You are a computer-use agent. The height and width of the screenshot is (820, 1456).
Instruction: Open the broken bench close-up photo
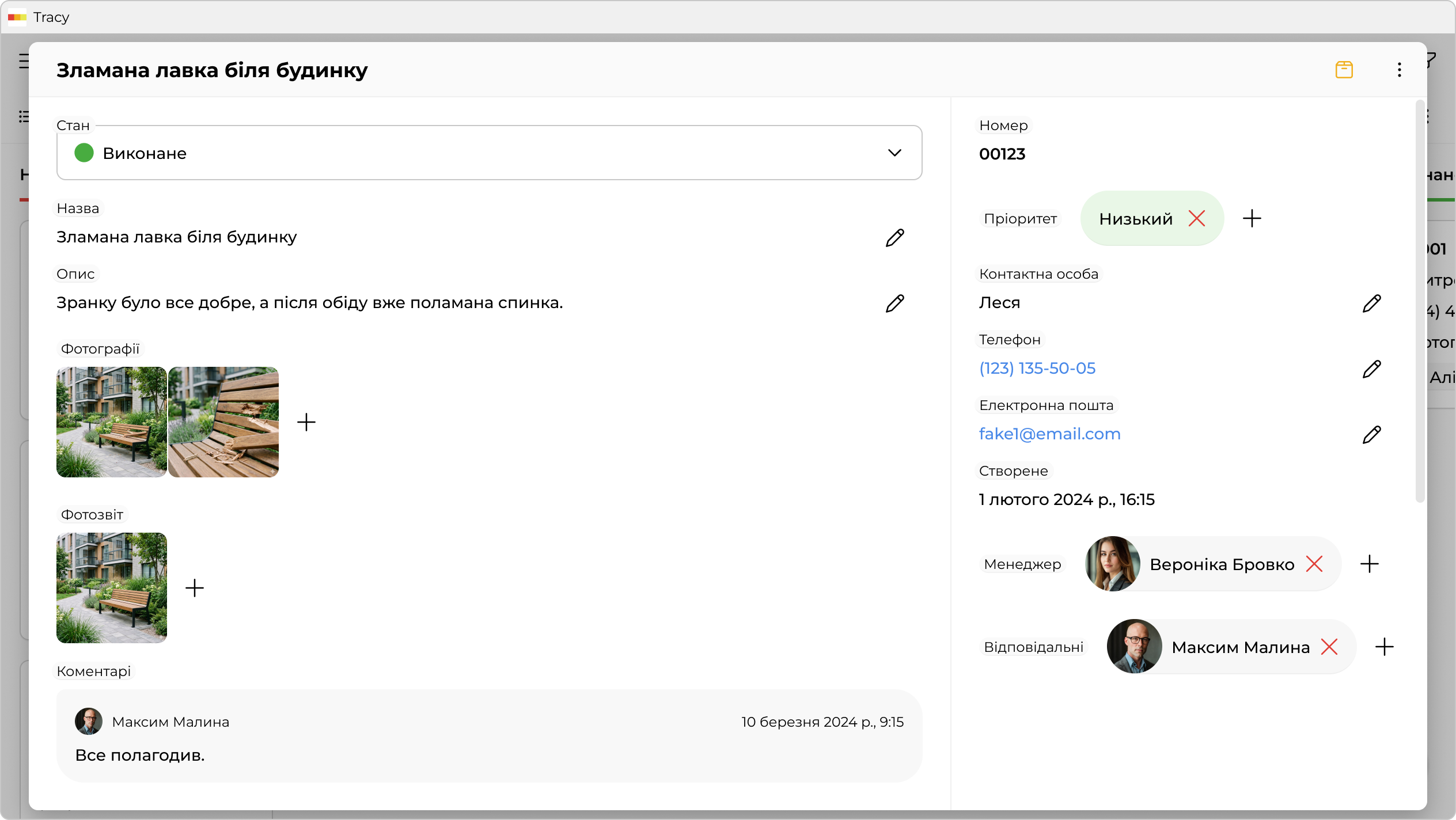coord(223,422)
